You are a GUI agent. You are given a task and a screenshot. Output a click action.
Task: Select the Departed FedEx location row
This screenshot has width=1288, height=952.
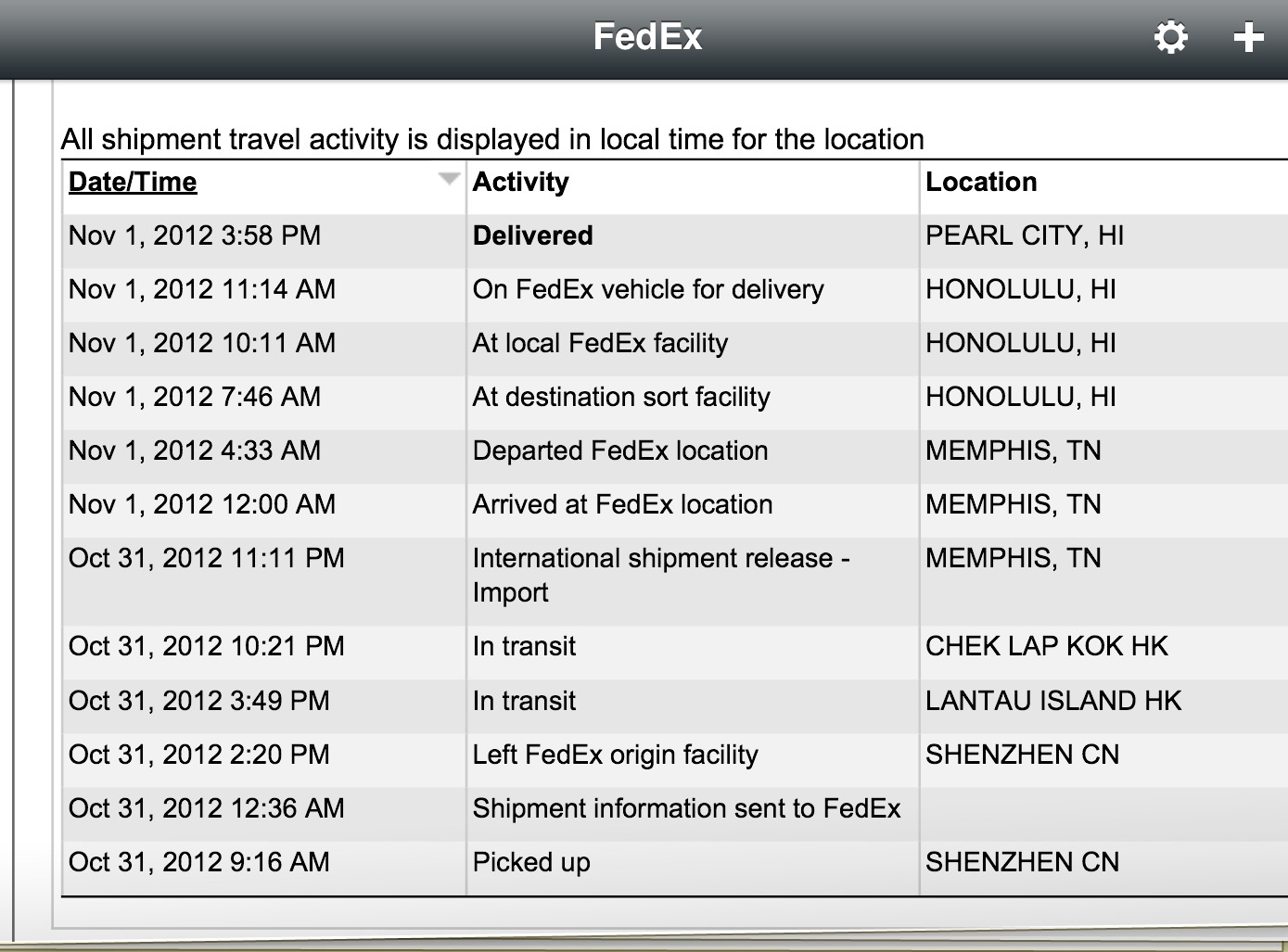tap(675, 451)
